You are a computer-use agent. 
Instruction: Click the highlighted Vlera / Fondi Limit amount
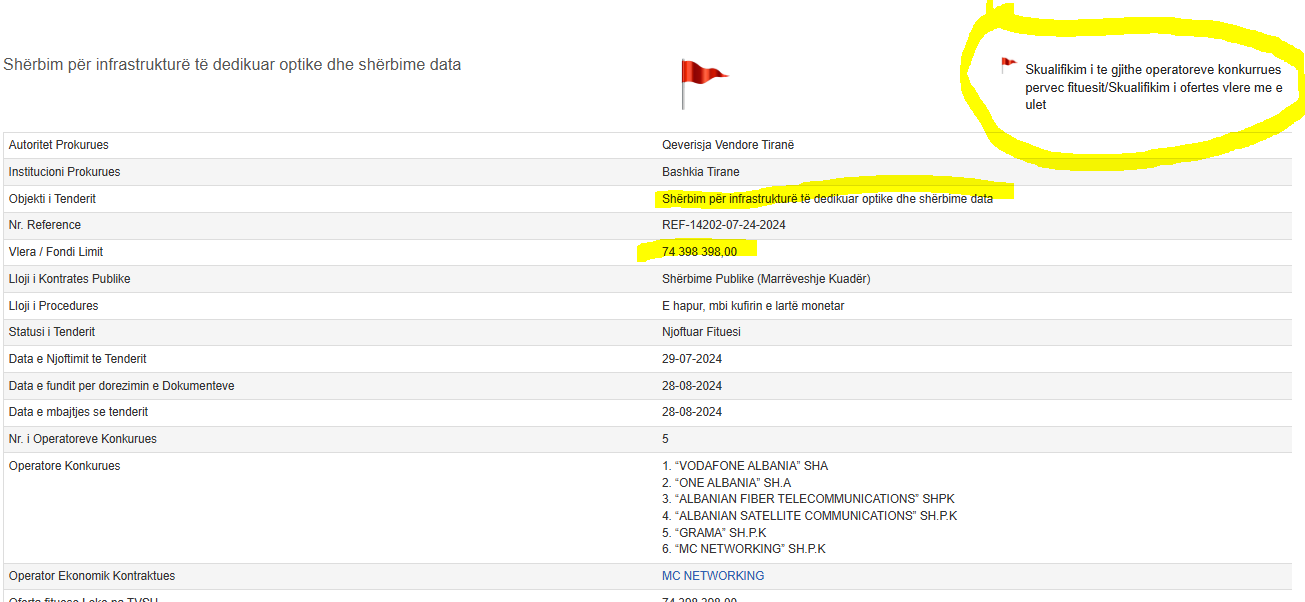click(699, 252)
